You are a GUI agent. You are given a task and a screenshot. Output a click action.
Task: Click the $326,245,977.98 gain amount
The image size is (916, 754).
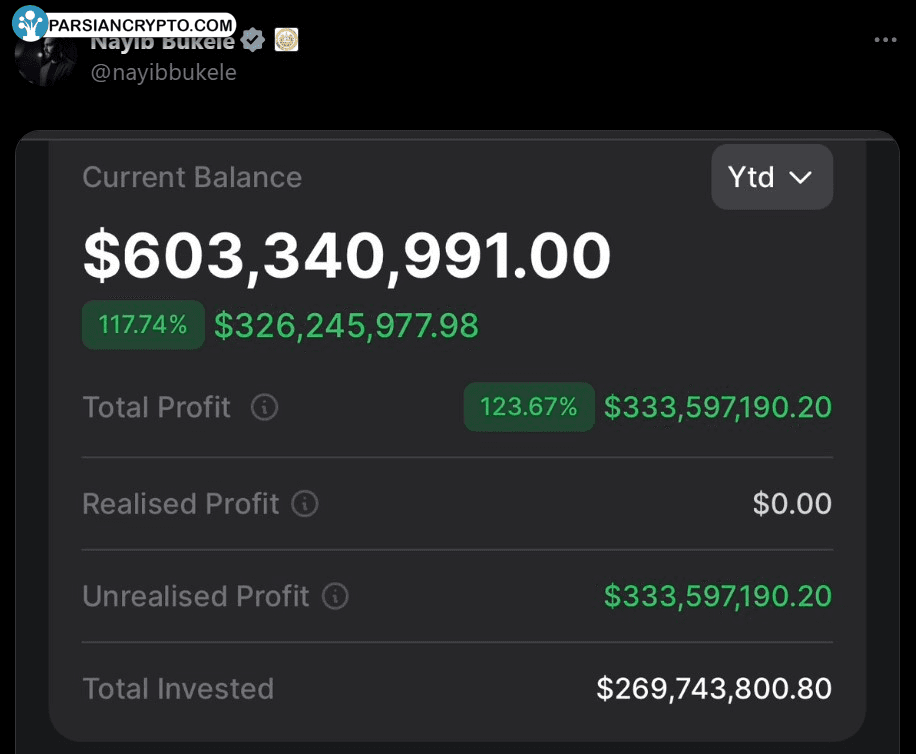tap(346, 326)
